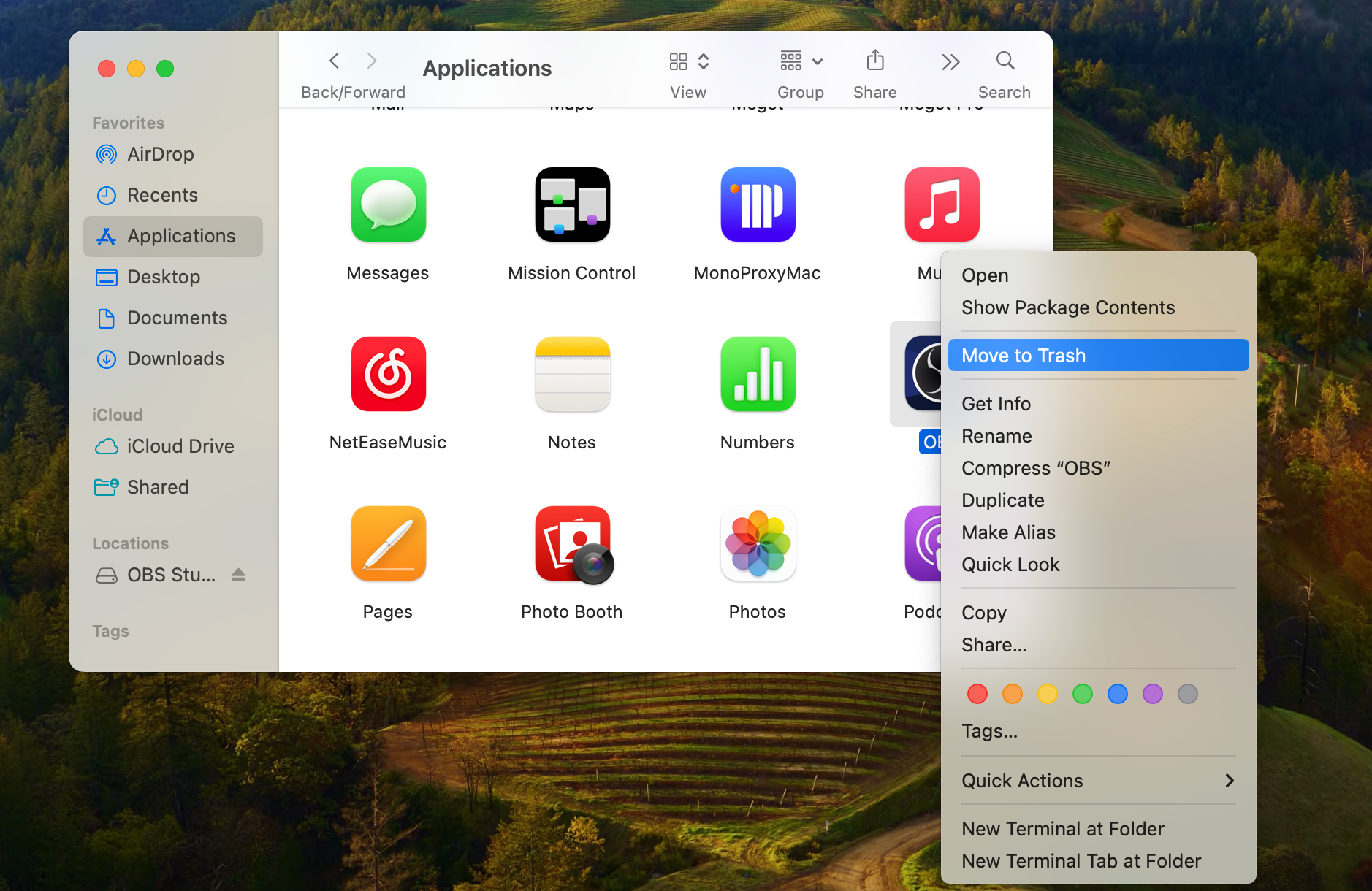The image size is (1372, 891).
Task: Show more toolbar items via double chevron
Action: pos(950,63)
